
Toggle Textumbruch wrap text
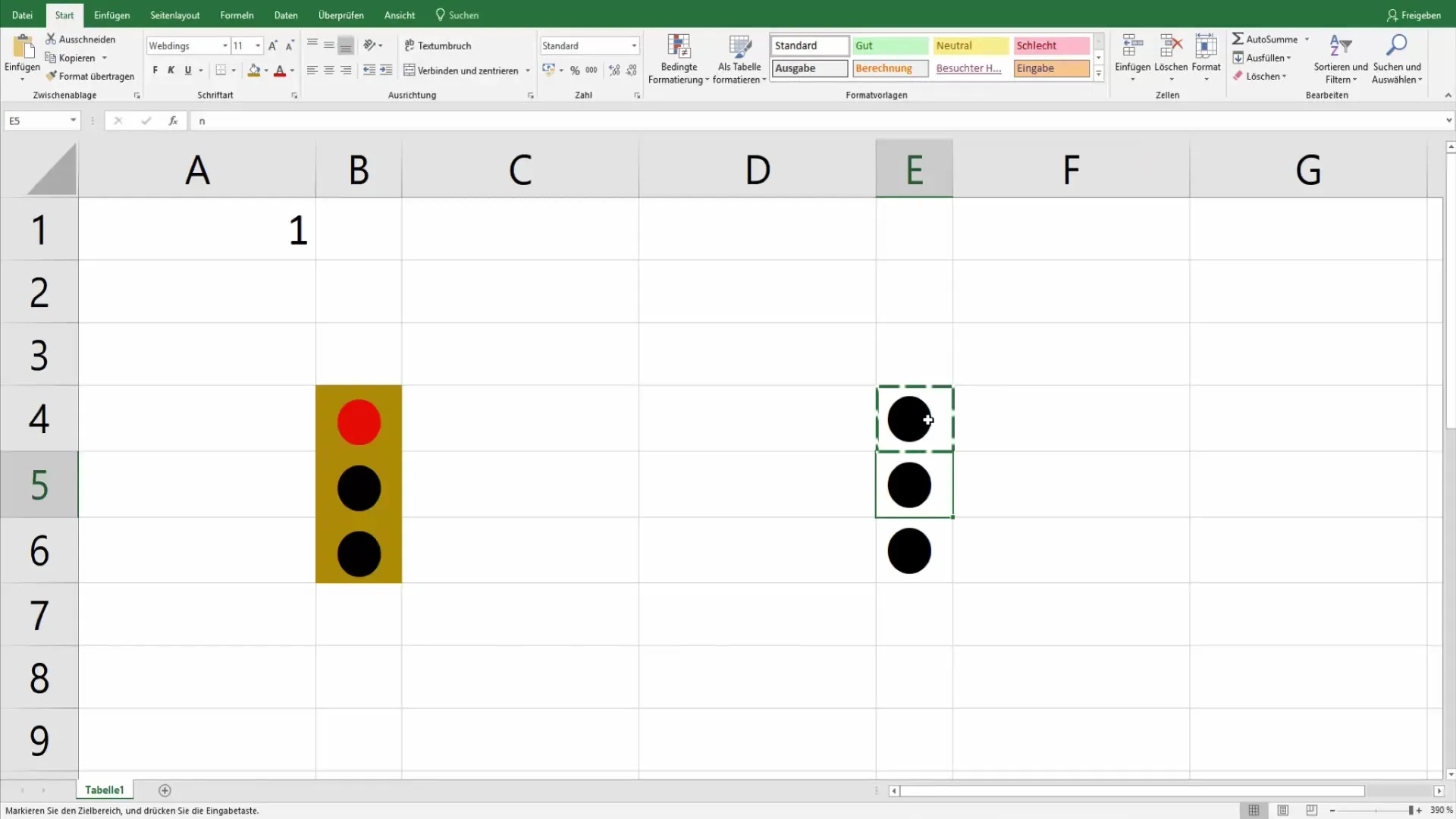tap(438, 45)
